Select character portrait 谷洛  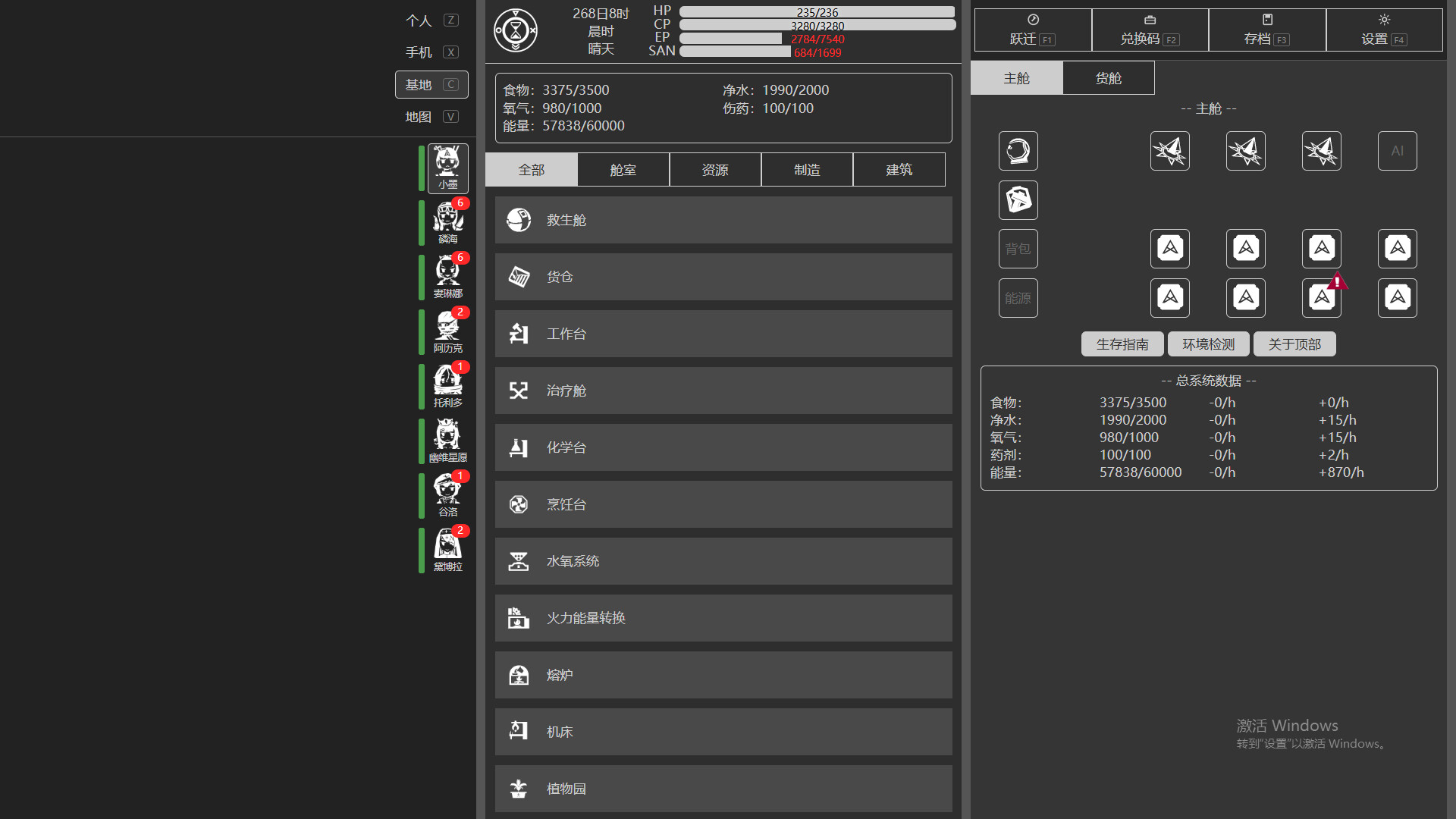click(x=447, y=496)
